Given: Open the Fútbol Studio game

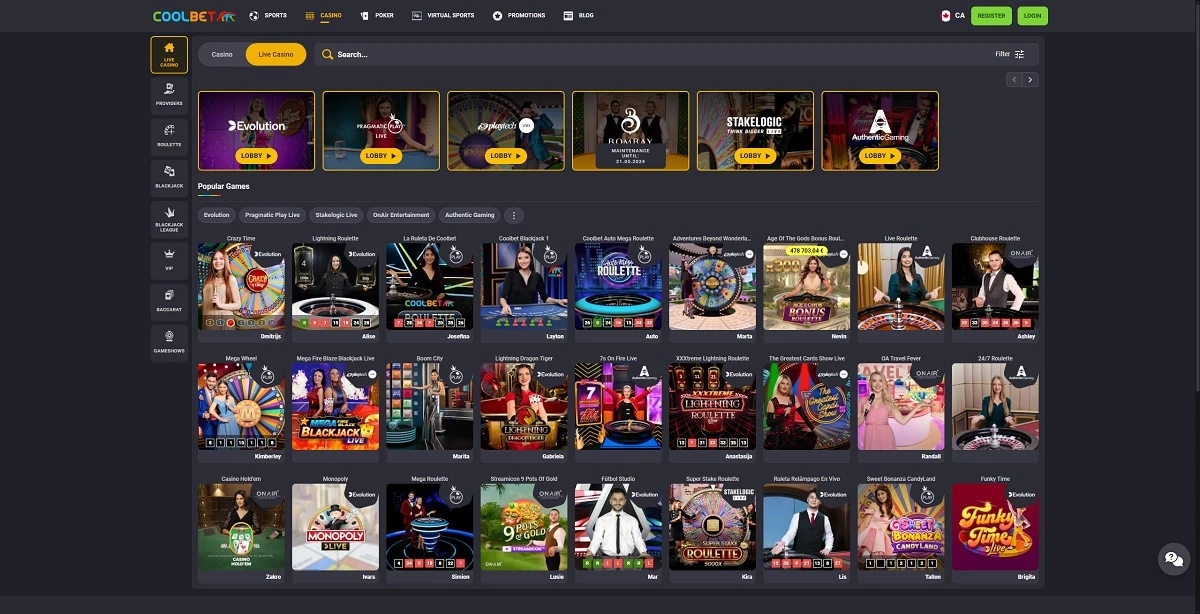Looking at the screenshot, I should (618, 527).
